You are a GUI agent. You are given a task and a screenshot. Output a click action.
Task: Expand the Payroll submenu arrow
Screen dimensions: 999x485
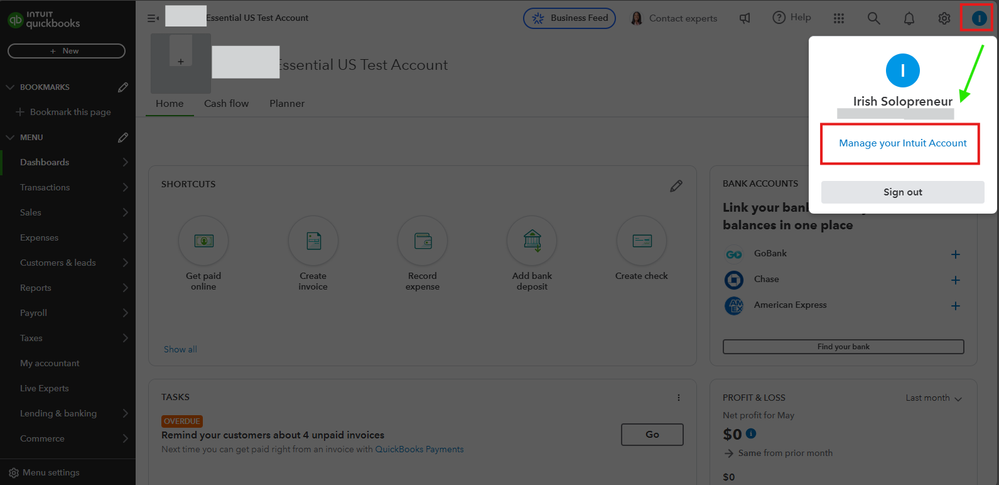coord(125,313)
